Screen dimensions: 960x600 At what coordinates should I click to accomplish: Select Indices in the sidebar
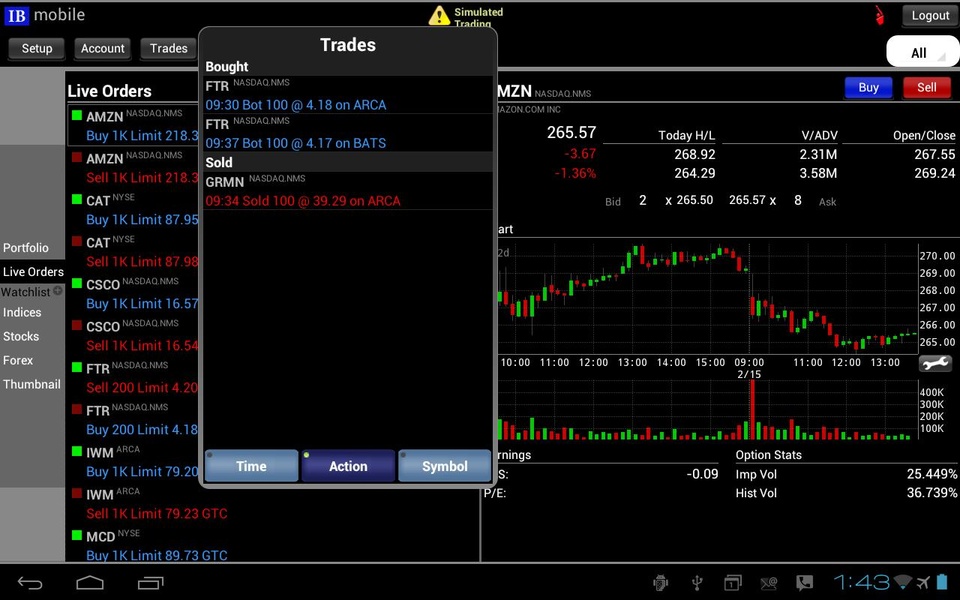22,312
